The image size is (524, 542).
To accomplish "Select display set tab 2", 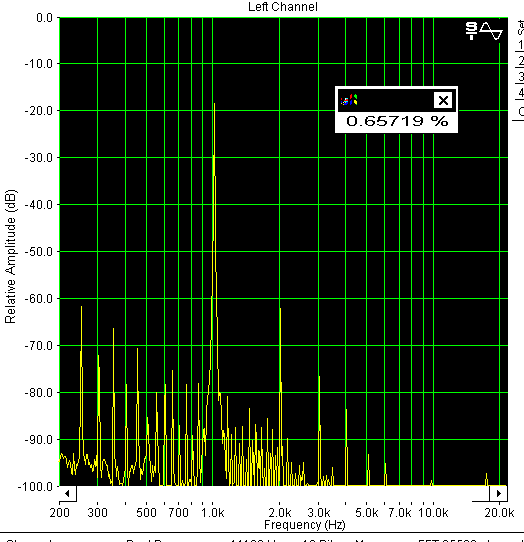I will [x=520, y=61].
